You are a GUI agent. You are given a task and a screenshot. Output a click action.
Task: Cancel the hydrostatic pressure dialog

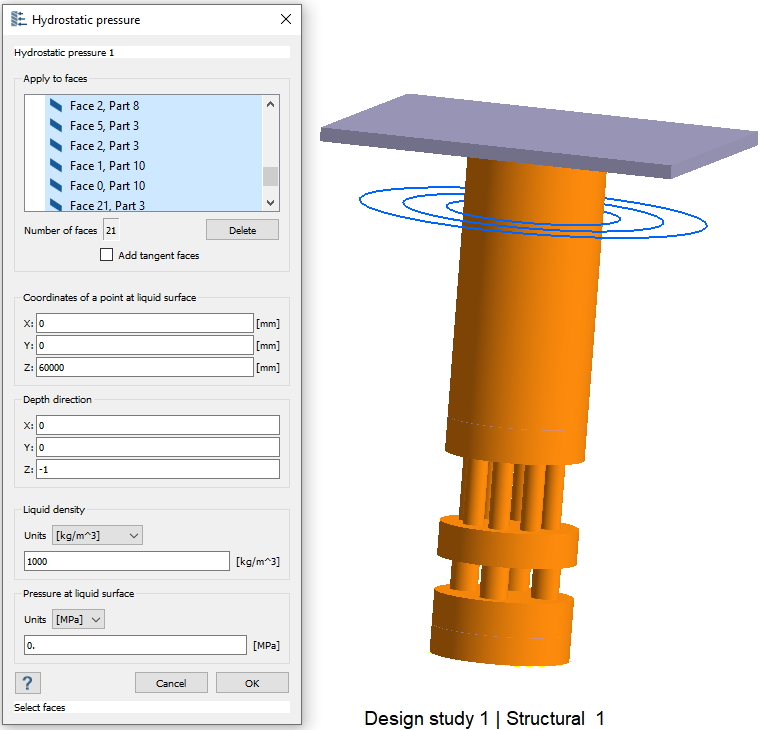point(171,683)
